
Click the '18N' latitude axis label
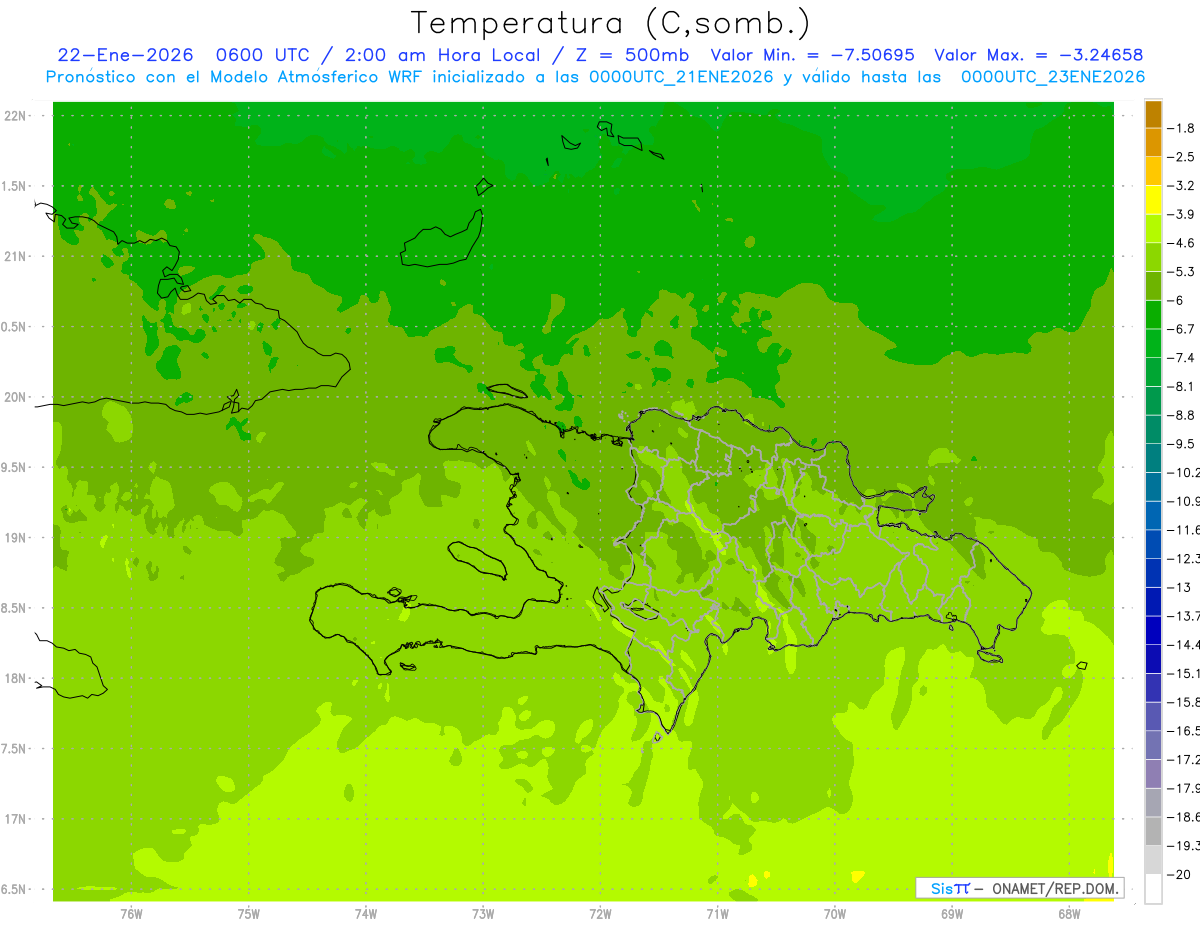coord(16,678)
